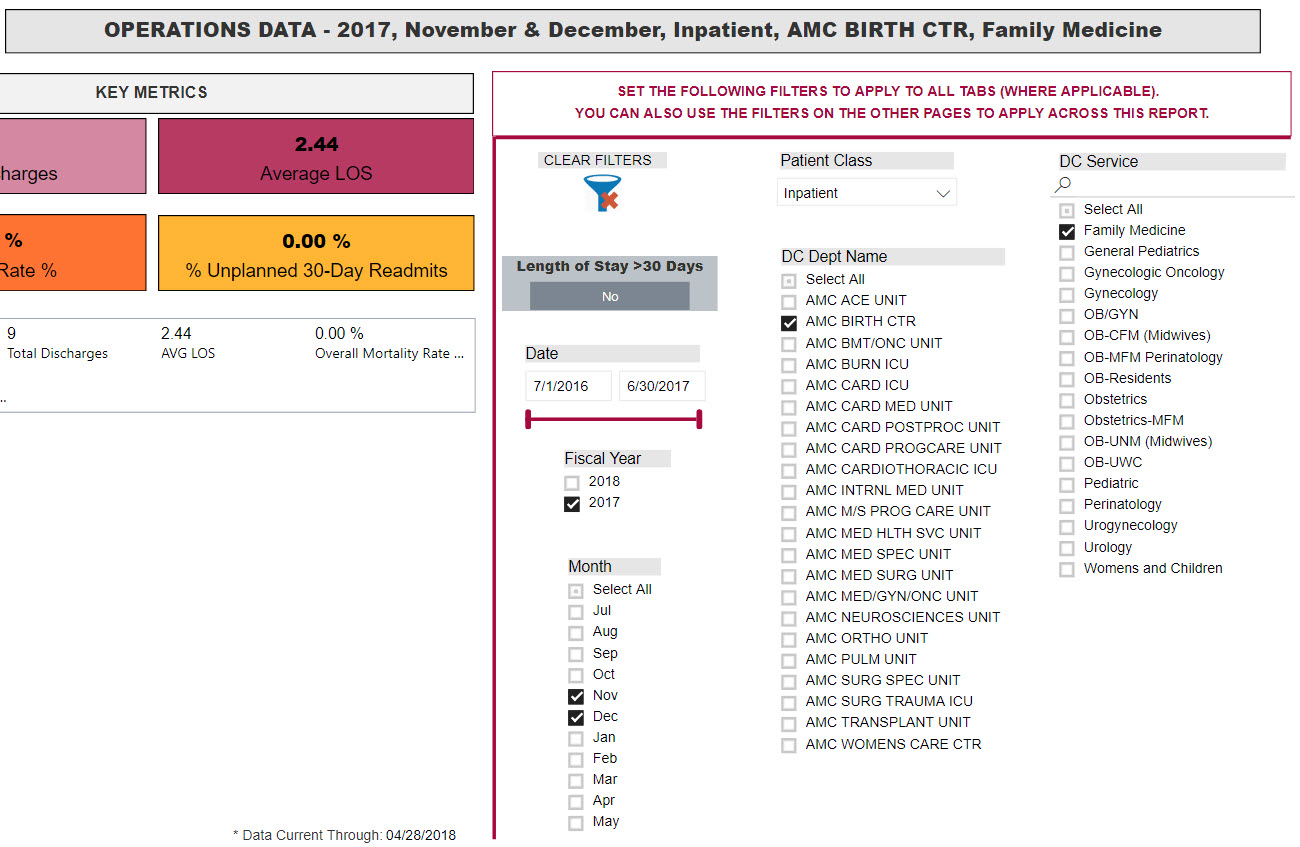
Task: Click the Average LOS 2.44 card
Action: pyautogui.click(x=316, y=156)
